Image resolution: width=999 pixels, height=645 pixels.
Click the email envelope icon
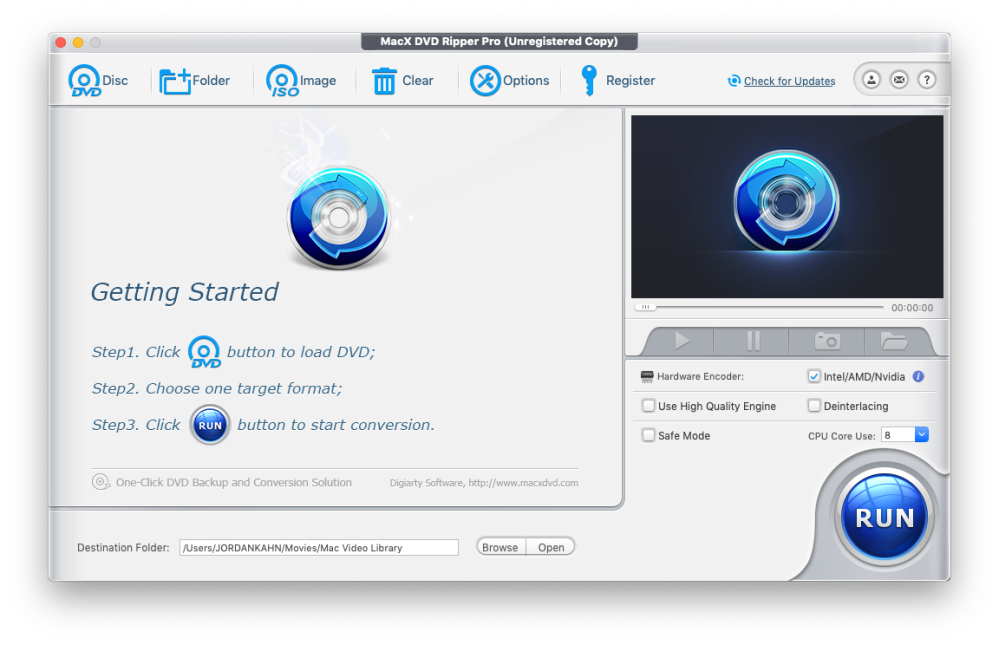click(899, 80)
